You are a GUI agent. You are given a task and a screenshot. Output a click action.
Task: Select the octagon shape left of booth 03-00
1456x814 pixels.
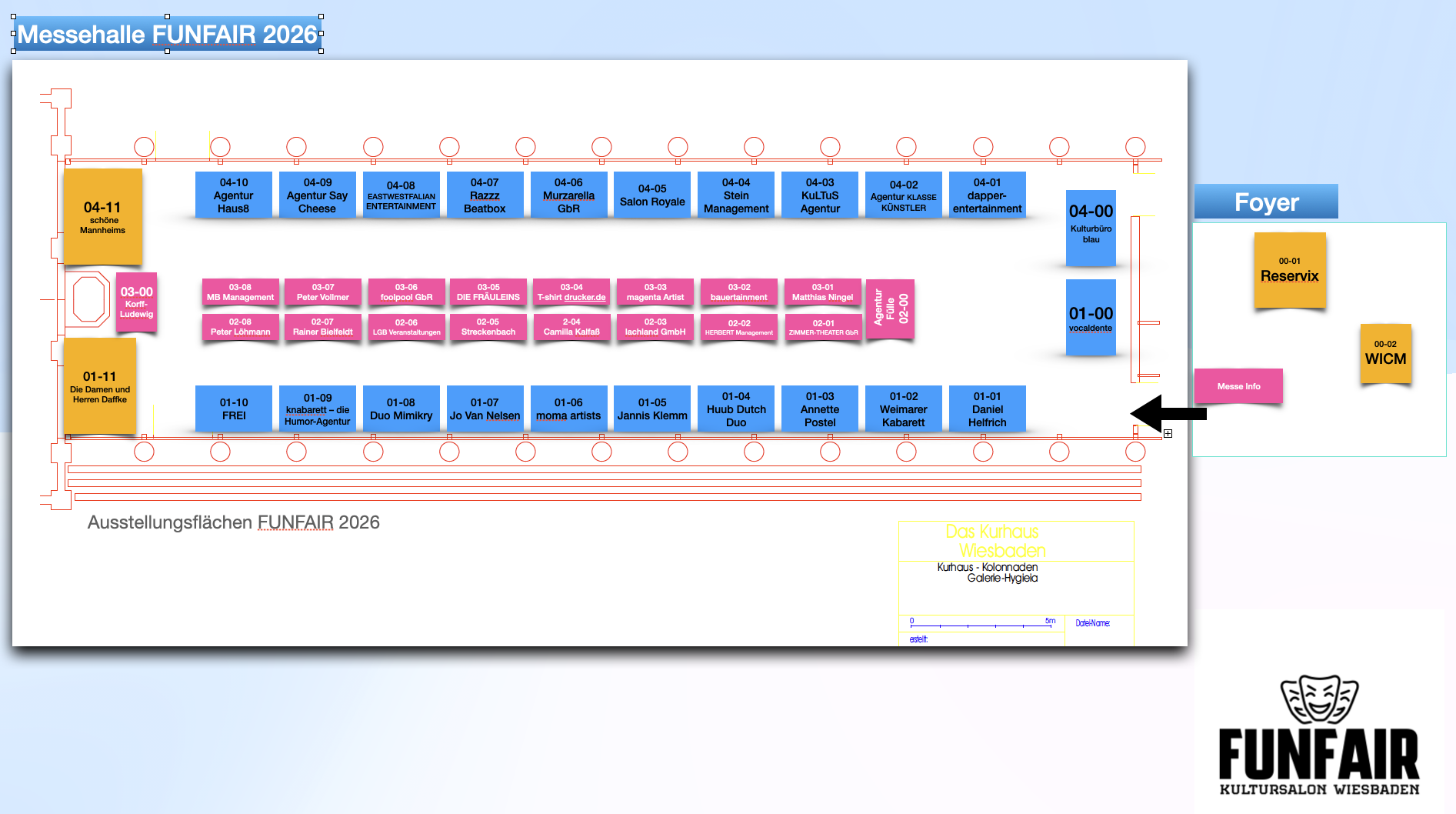click(89, 299)
